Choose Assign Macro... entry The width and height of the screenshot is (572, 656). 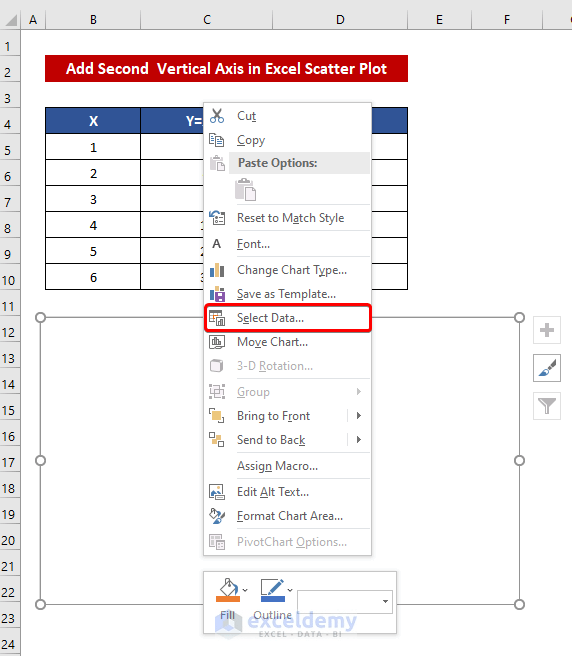coord(287,466)
